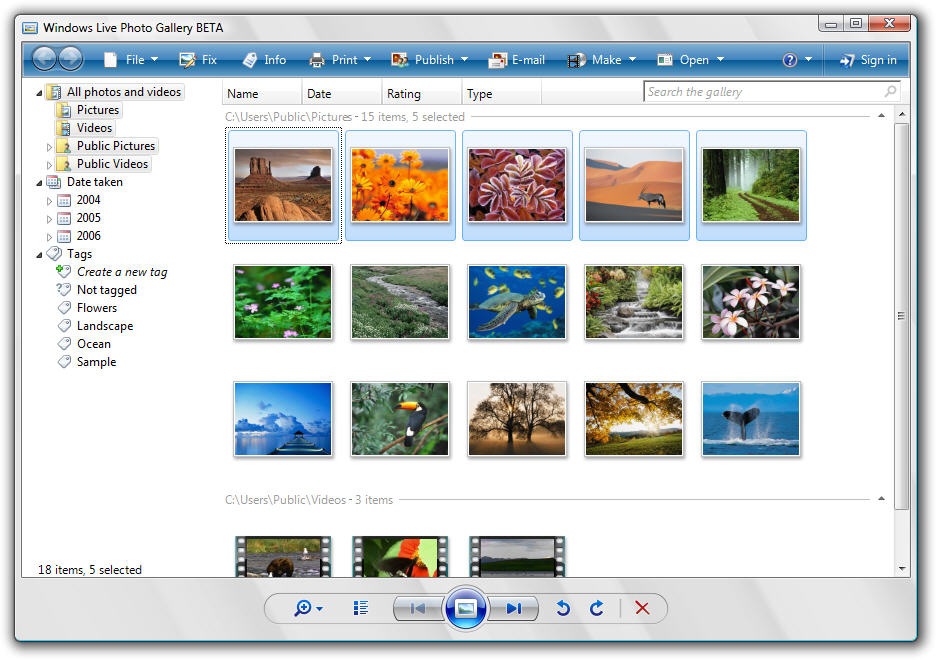Select the sea turtle photo thumbnail
Viewport: 936px width, 660px height.
pos(517,302)
